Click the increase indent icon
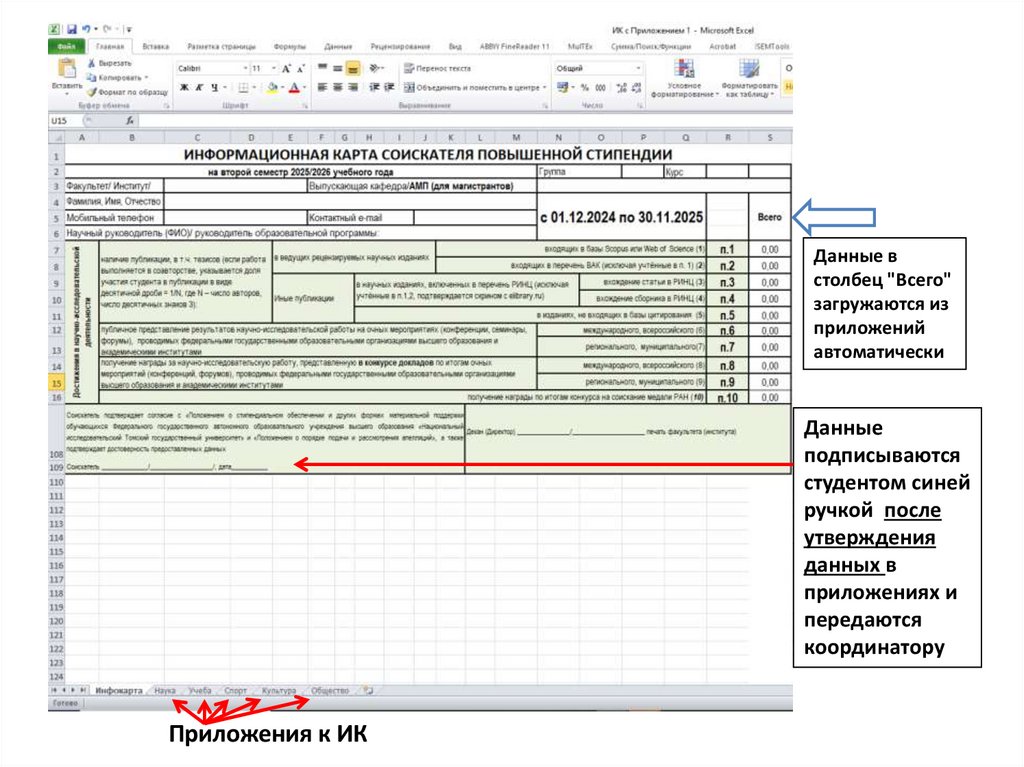Screen dimensions: 1024x767 389,88
